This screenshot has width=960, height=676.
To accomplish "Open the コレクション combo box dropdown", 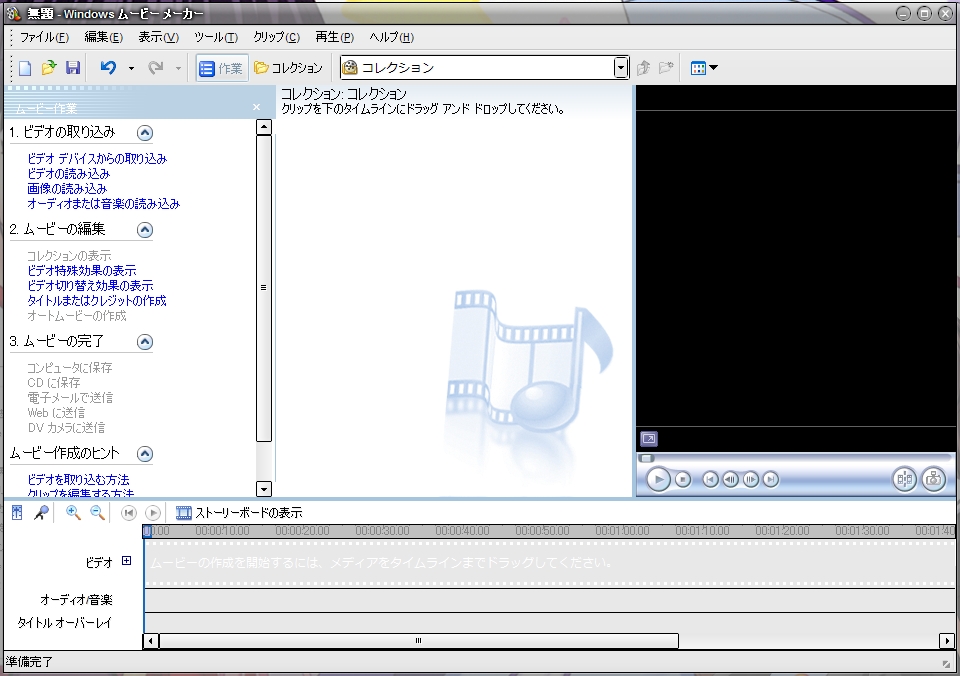I will pyautogui.click(x=621, y=67).
